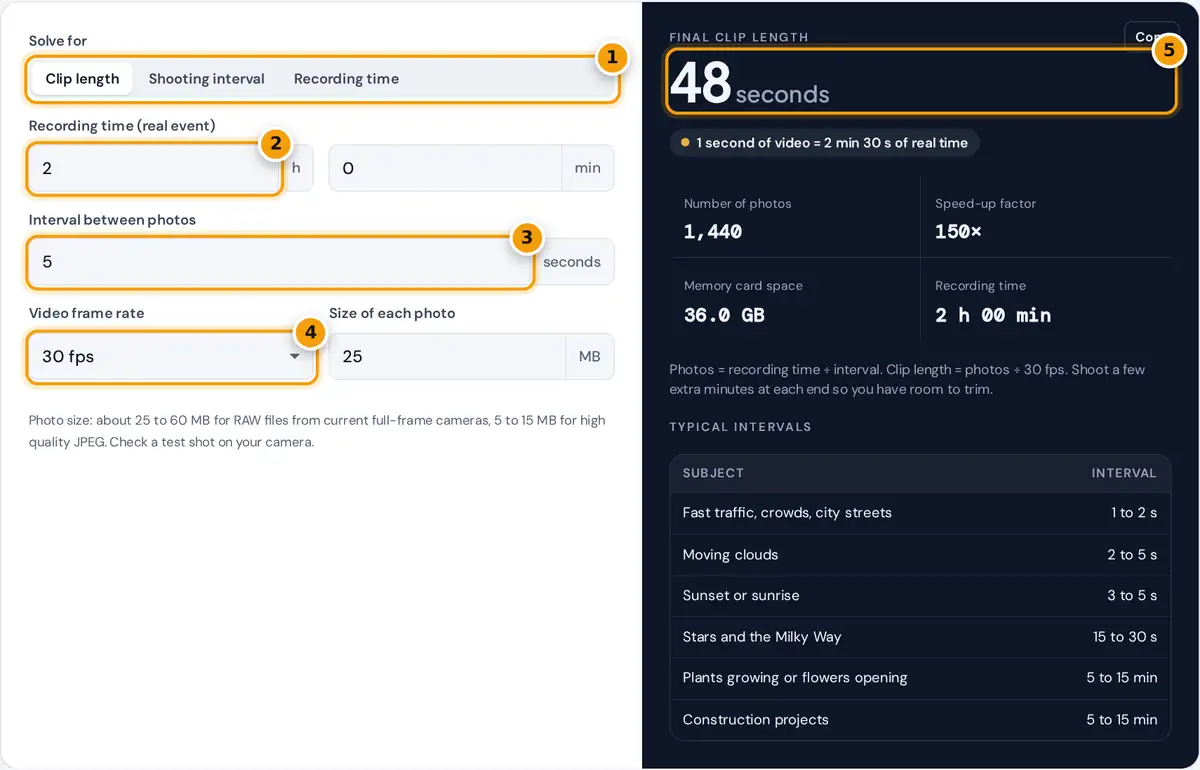The height and width of the screenshot is (770, 1200).
Task: Click the Recording time result 2 h 00 min
Action: pyautogui.click(x=993, y=315)
